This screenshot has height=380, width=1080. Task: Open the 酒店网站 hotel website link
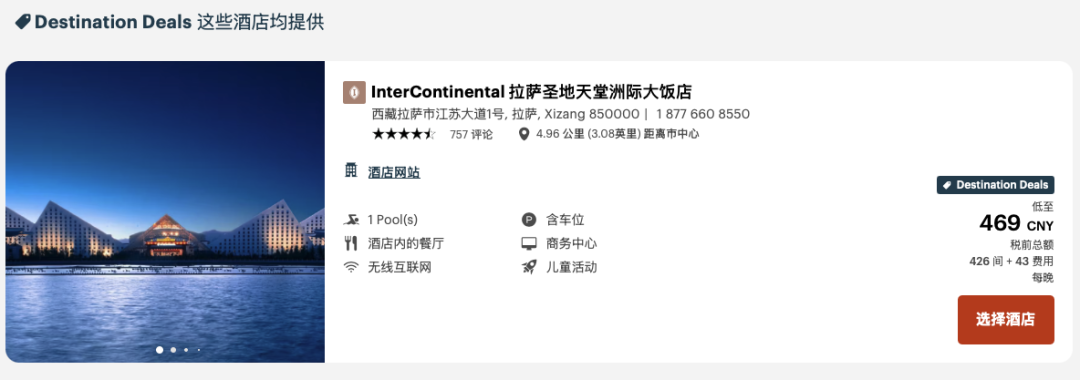(x=394, y=173)
